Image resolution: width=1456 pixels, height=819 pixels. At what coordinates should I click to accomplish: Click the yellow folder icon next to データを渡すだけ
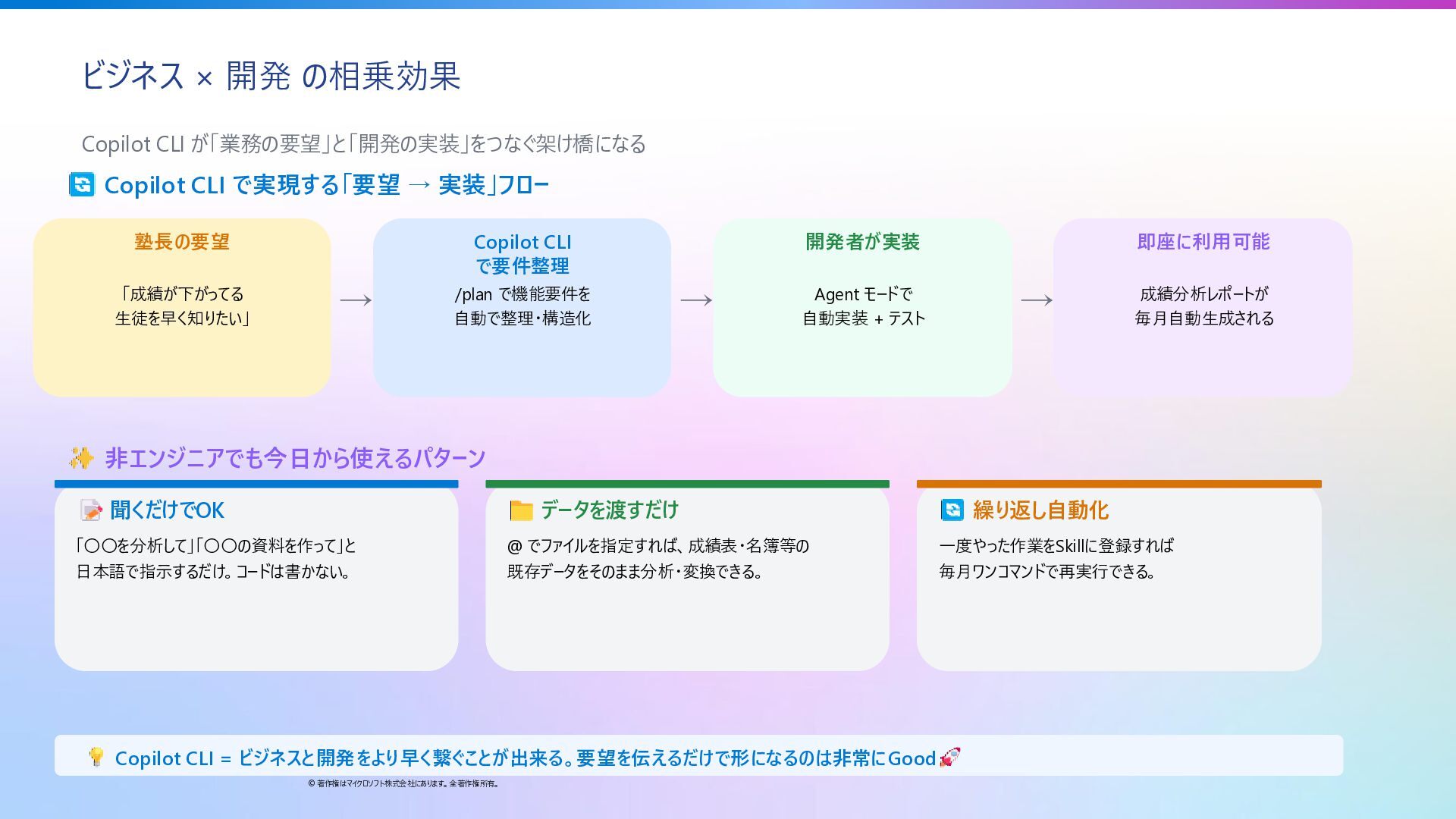(521, 510)
